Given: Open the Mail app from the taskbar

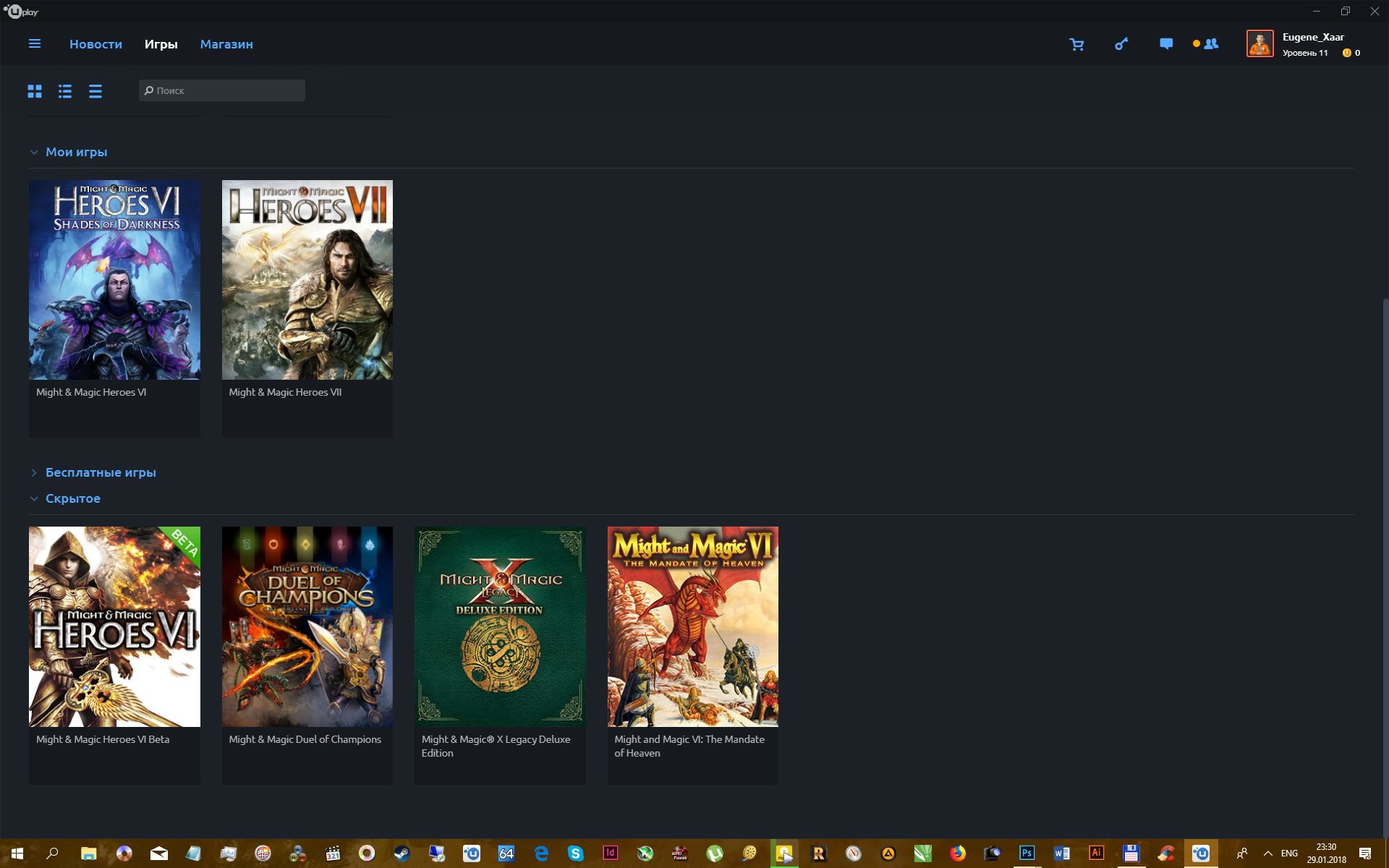Looking at the screenshot, I should click(x=158, y=854).
